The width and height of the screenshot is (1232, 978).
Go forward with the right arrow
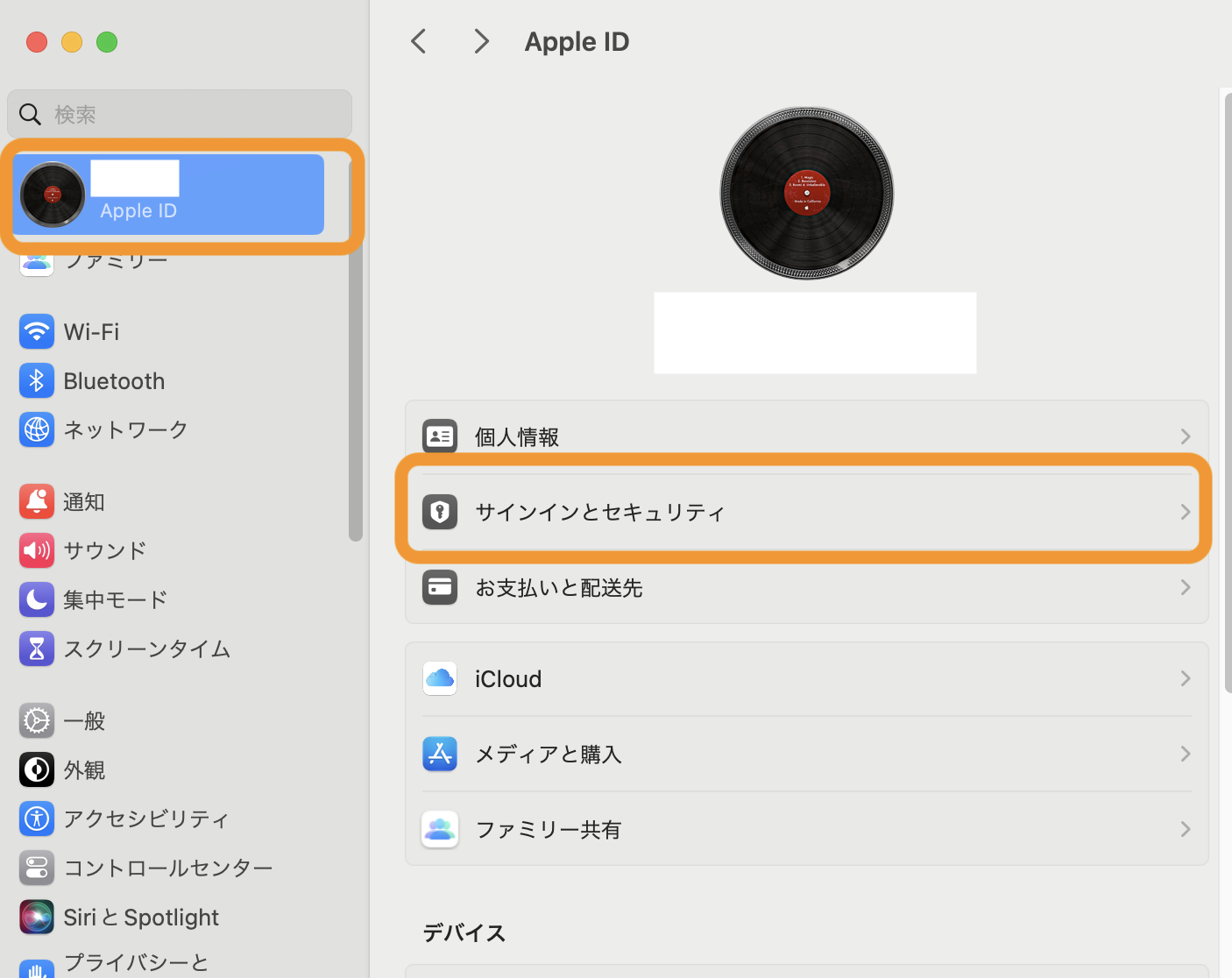point(481,41)
